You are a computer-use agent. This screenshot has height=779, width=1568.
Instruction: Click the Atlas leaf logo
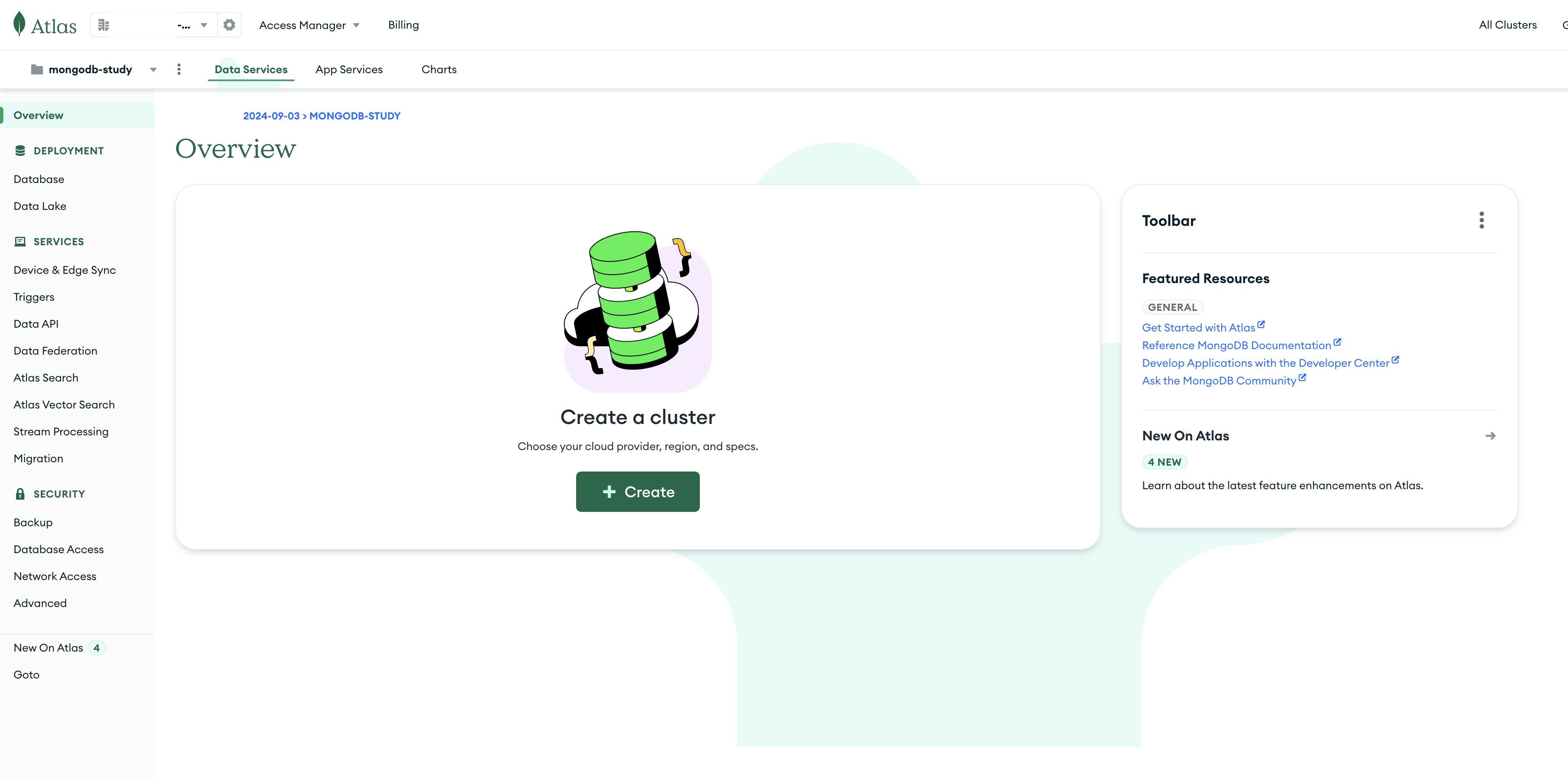(19, 24)
